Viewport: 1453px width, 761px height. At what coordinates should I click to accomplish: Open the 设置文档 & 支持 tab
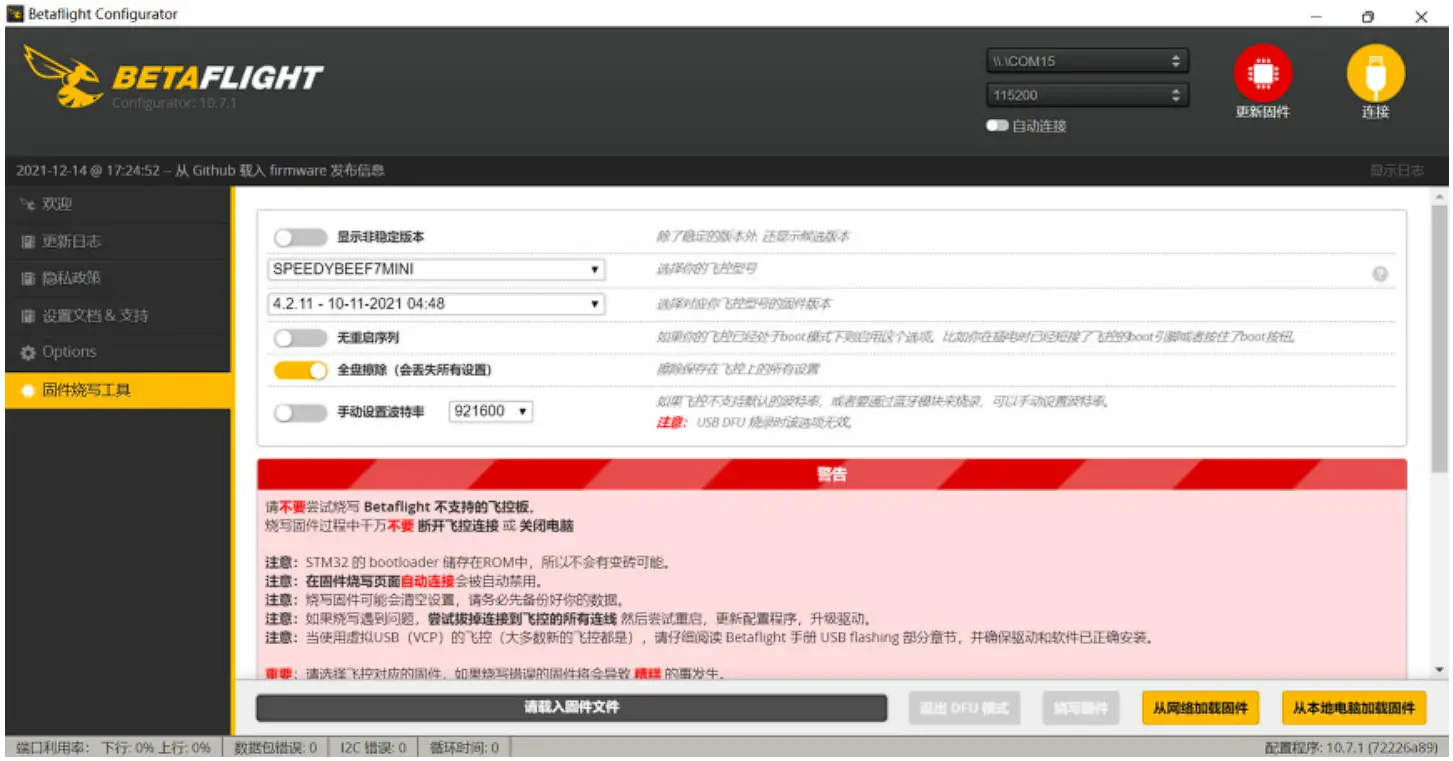[x=118, y=315]
